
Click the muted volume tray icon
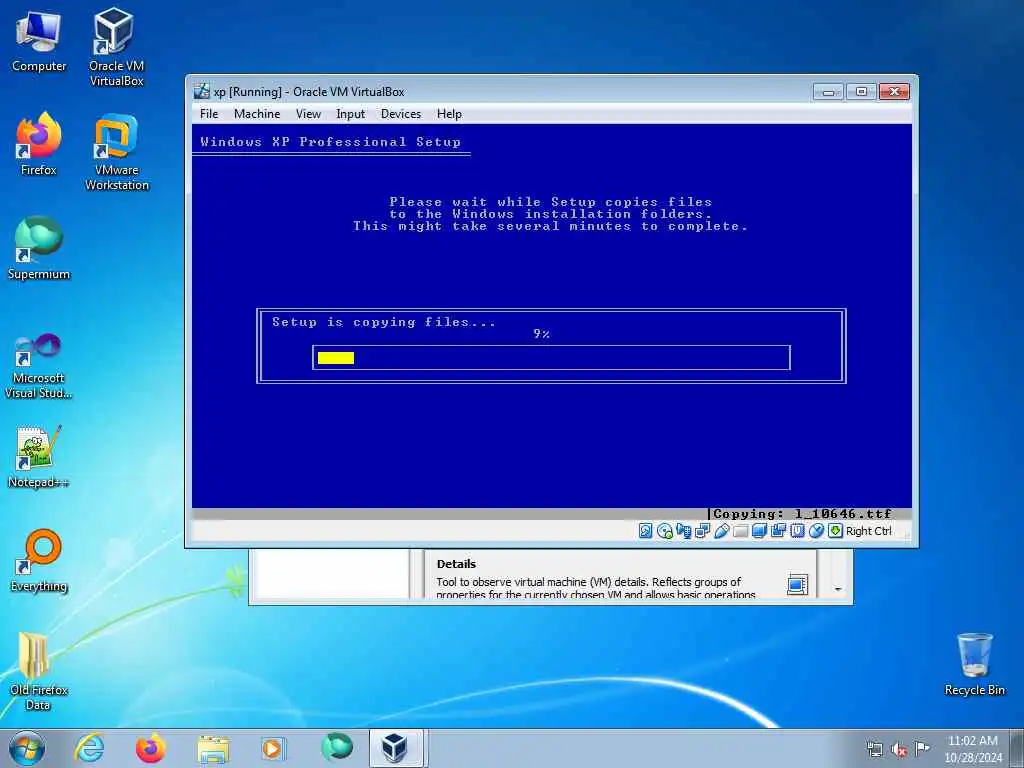(899, 749)
